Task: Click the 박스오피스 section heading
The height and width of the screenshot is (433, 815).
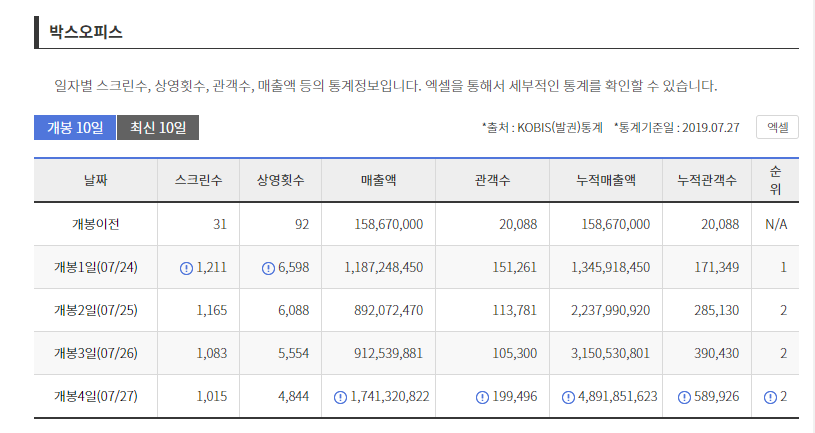Action: [x=86, y=32]
